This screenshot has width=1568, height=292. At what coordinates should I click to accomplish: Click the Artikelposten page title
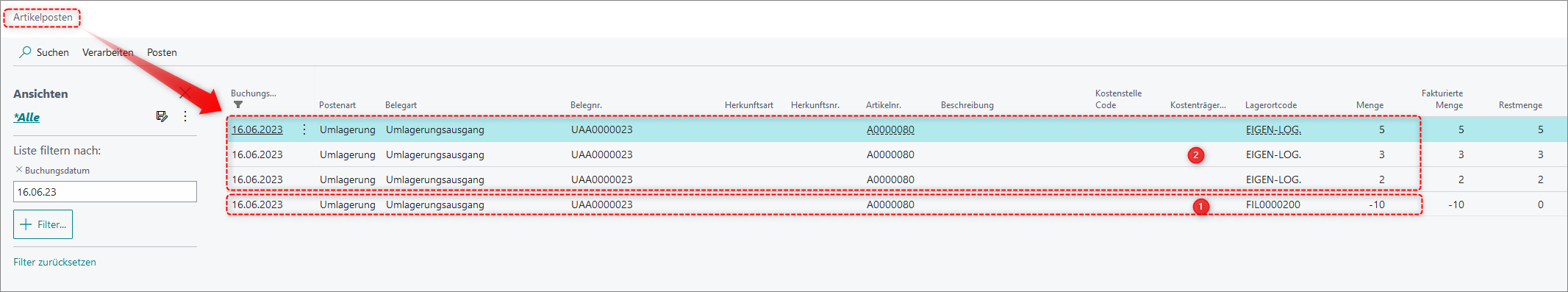tap(43, 17)
